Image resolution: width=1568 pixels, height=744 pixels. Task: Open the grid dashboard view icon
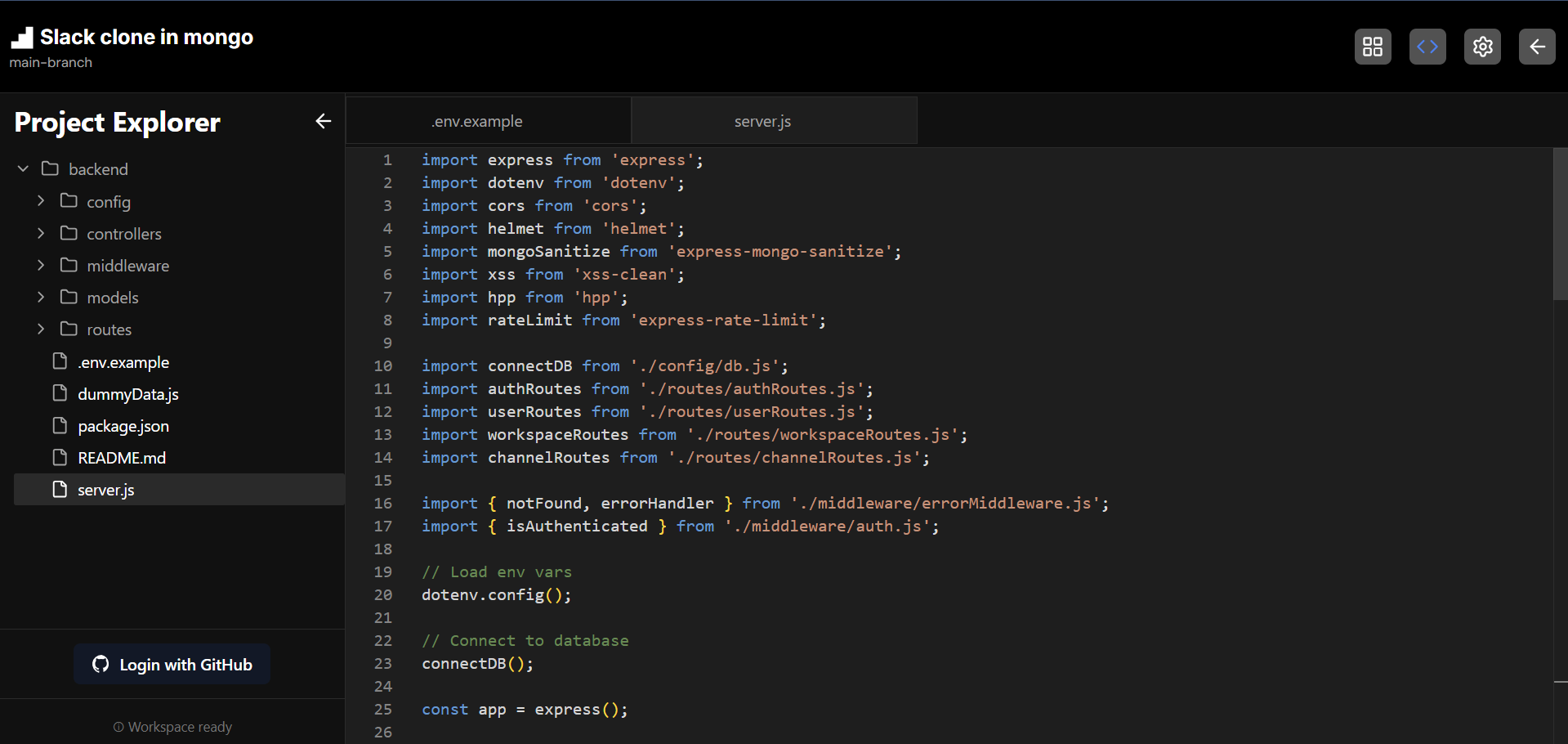(1373, 47)
